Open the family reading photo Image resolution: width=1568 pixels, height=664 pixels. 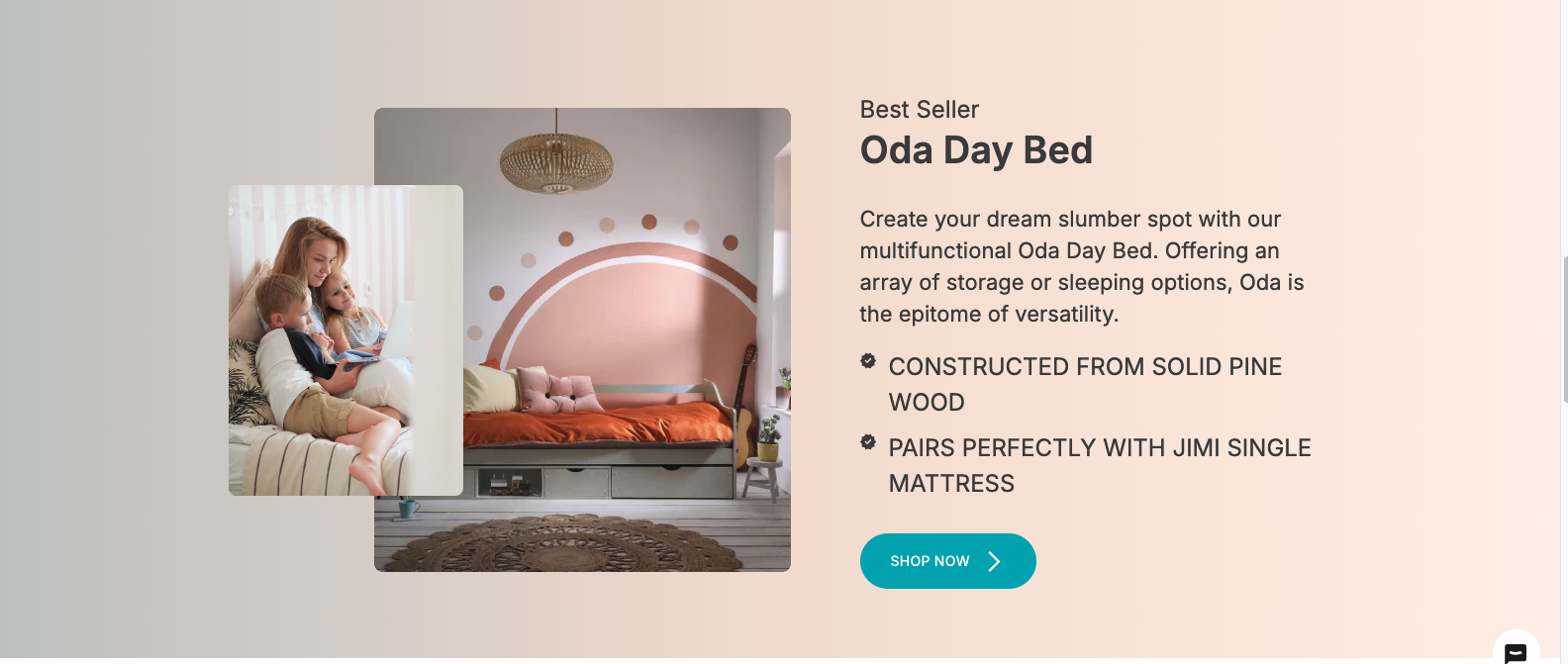point(345,340)
